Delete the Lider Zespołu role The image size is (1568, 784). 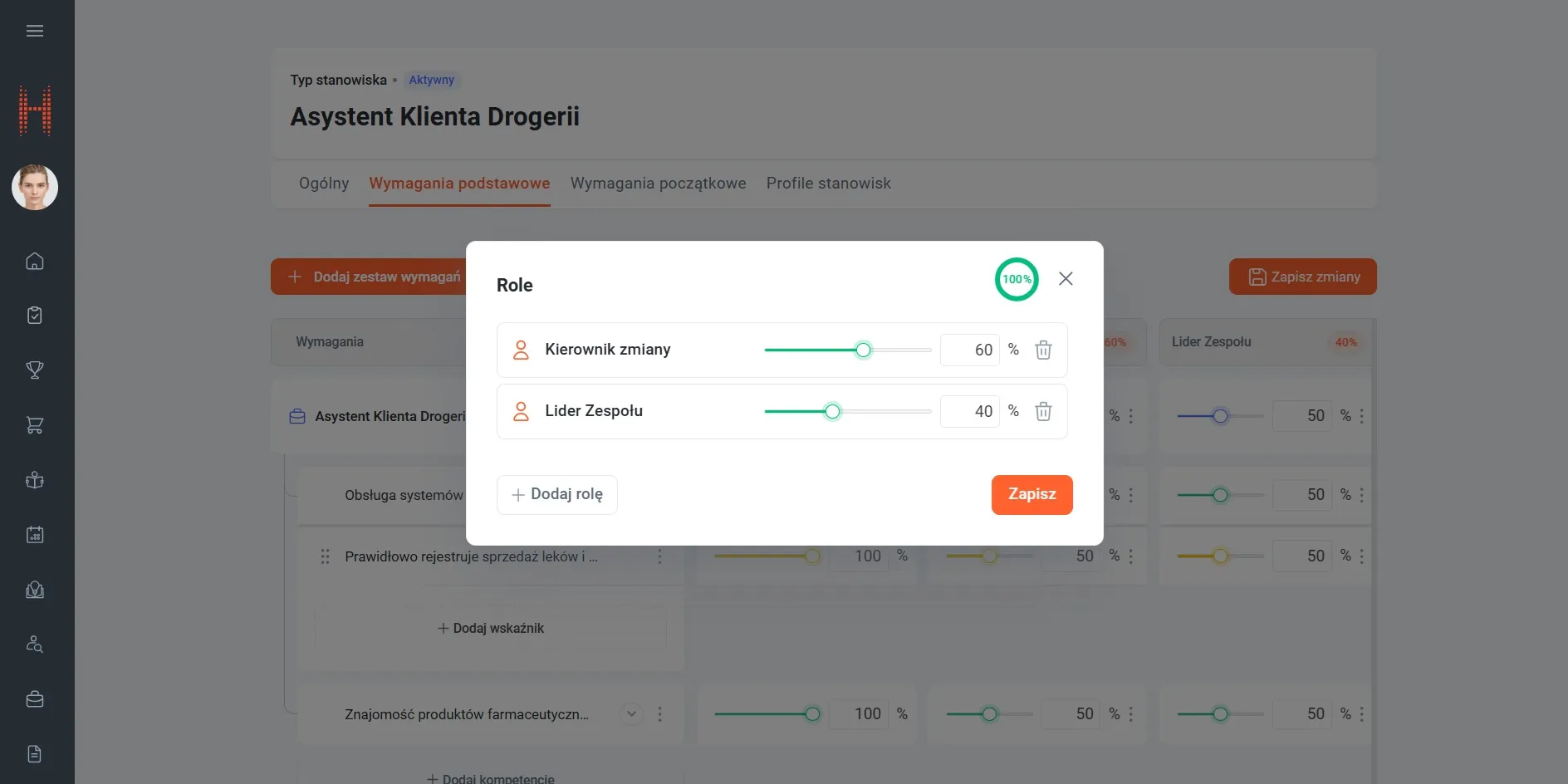(x=1043, y=411)
